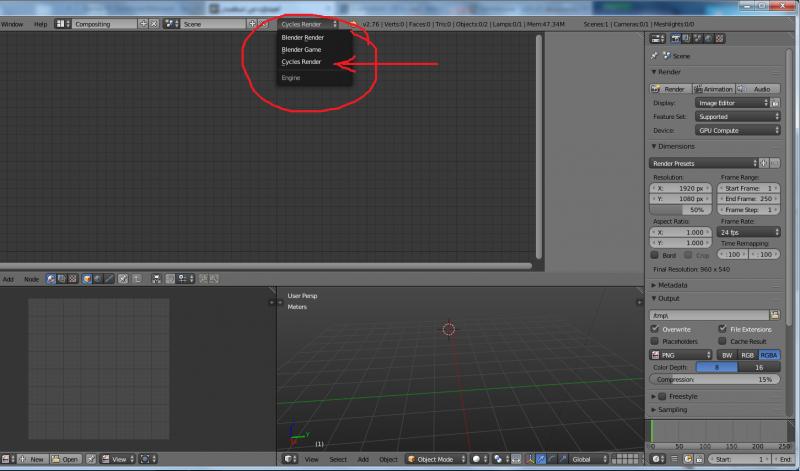This screenshot has width=800, height=471.
Task: Open the Device GPU Compute dropdown
Action: tap(737, 130)
